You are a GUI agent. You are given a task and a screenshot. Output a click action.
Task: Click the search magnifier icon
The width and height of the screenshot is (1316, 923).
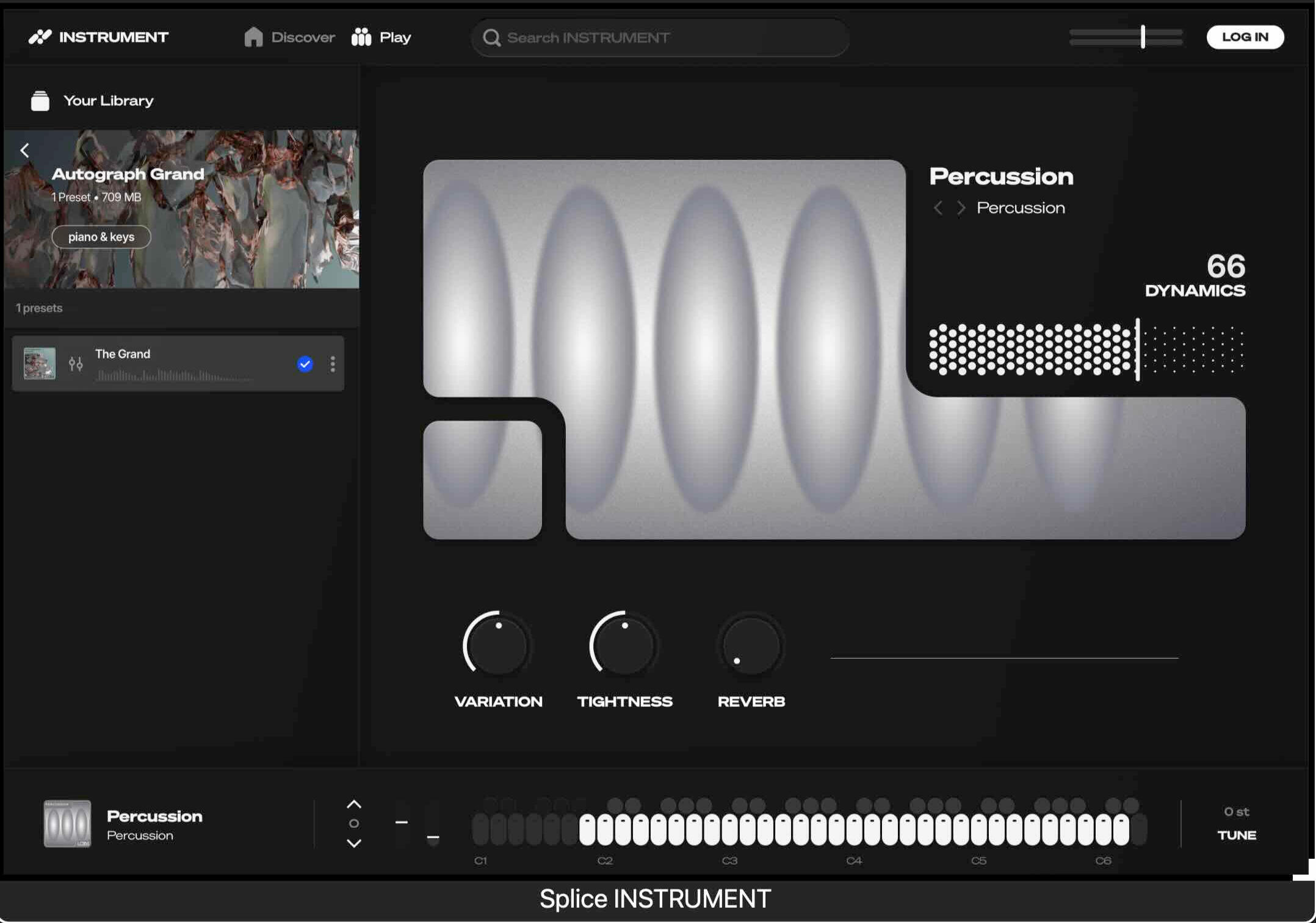pyautogui.click(x=491, y=38)
